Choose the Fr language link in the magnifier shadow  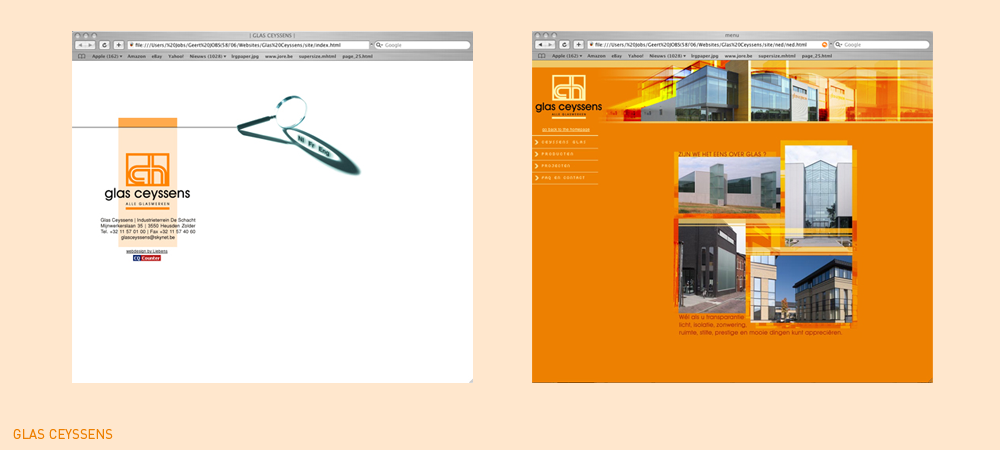312,143
